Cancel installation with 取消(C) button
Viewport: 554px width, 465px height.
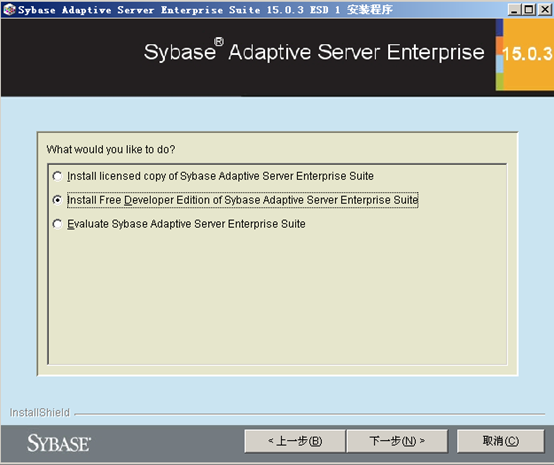(501, 441)
